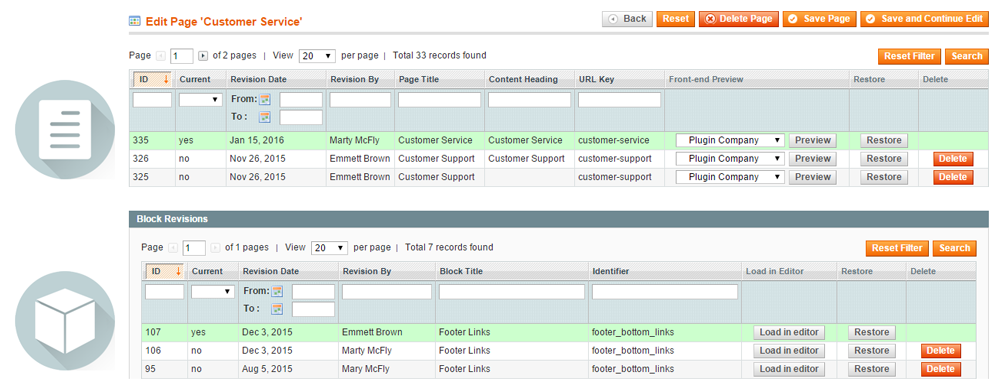Delete page revision 325
Image resolution: width=1000 pixels, height=390 pixels.
pos(953,177)
